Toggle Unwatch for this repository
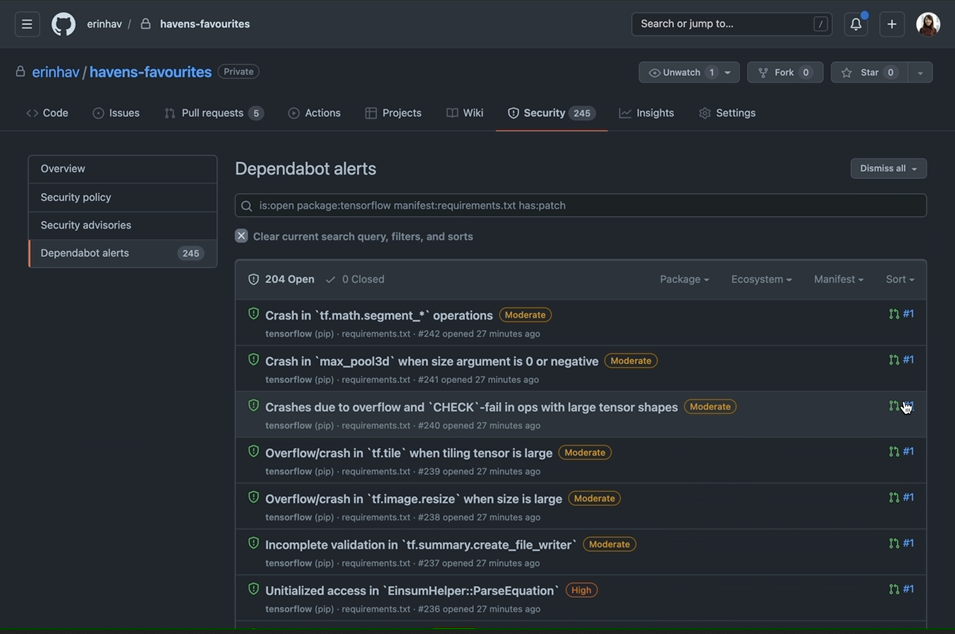The image size is (955, 634). click(x=681, y=72)
